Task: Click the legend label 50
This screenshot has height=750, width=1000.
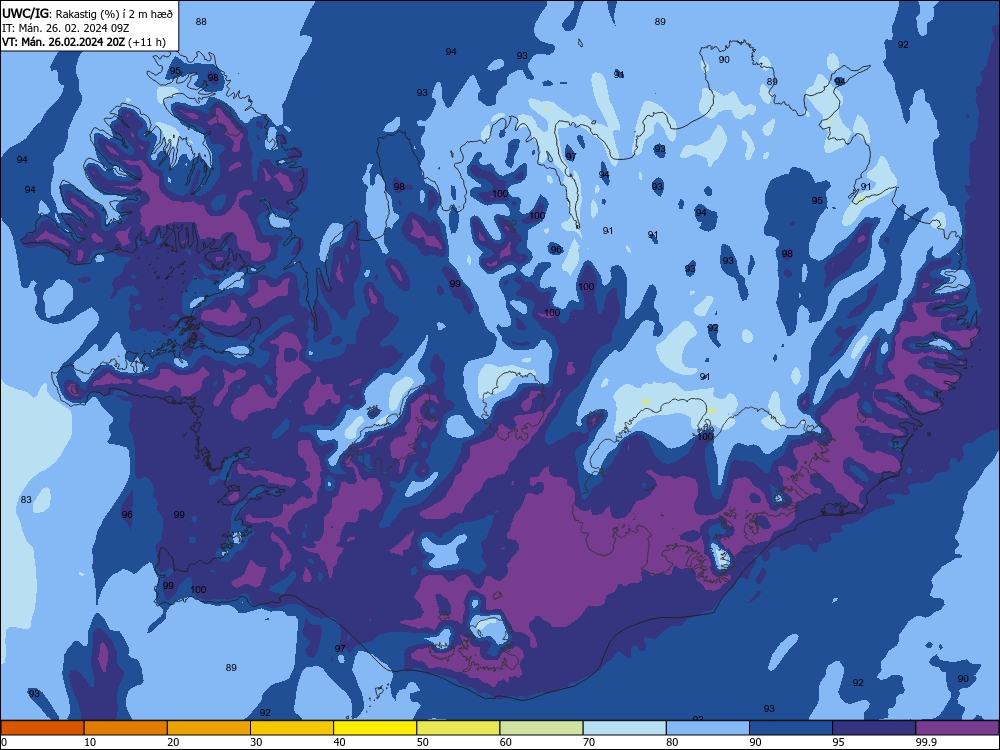Action: tap(423, 742)
